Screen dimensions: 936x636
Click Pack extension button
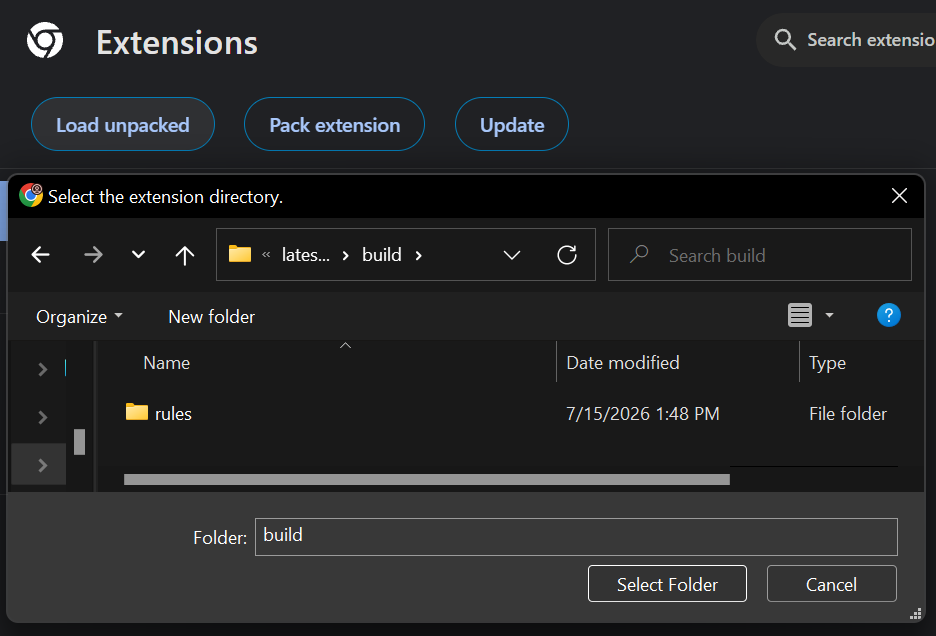click(x=334, y=124)
